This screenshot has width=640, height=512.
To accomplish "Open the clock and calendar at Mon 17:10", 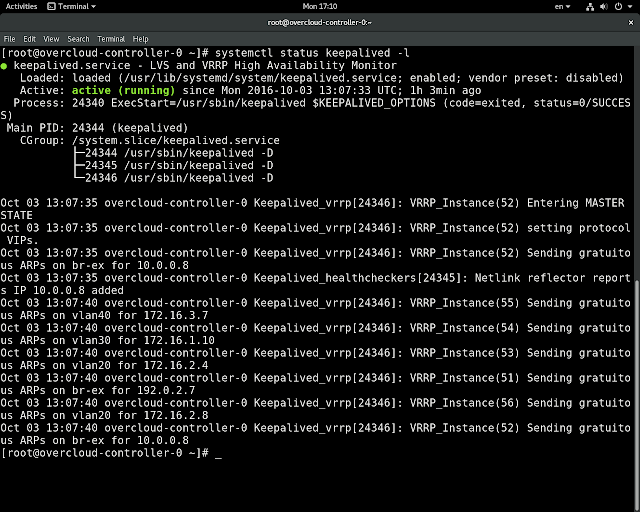I will (x=320, y=6).
